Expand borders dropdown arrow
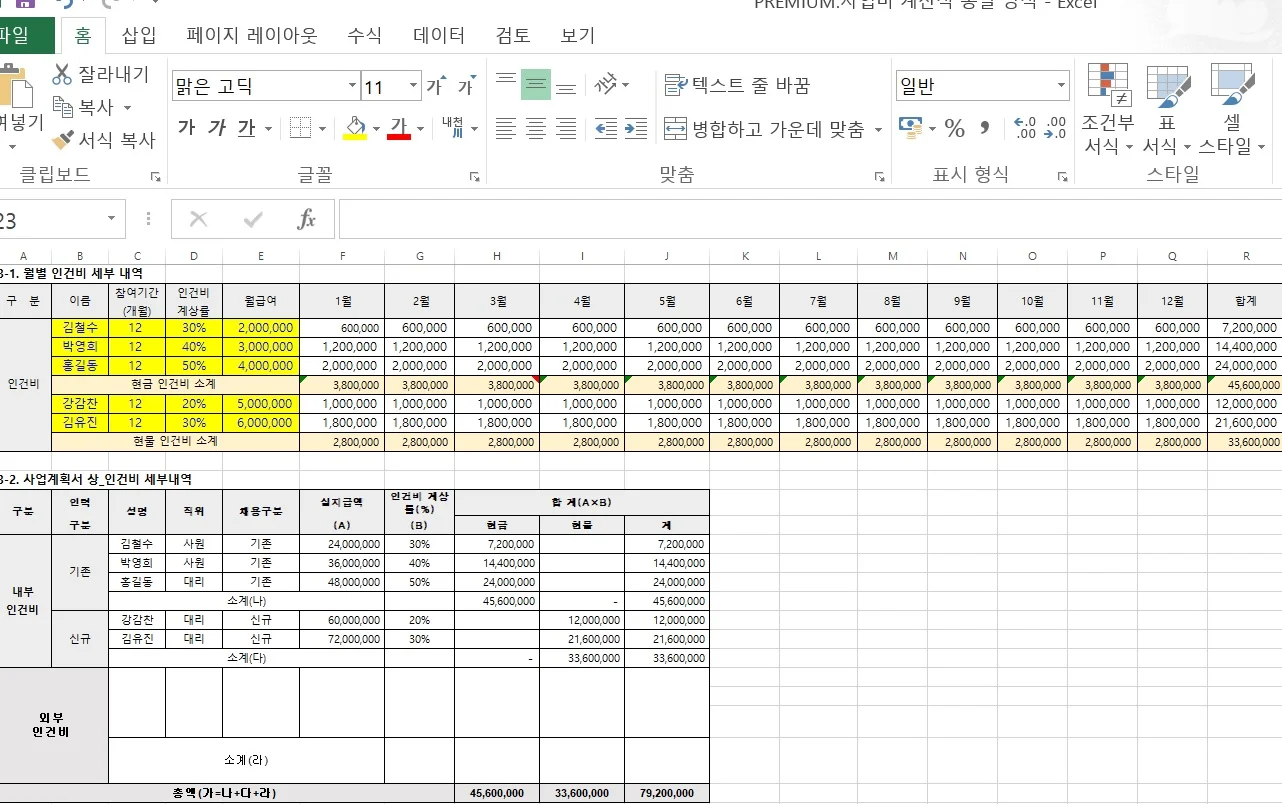 pyautogui.click(x=322, y=128)
